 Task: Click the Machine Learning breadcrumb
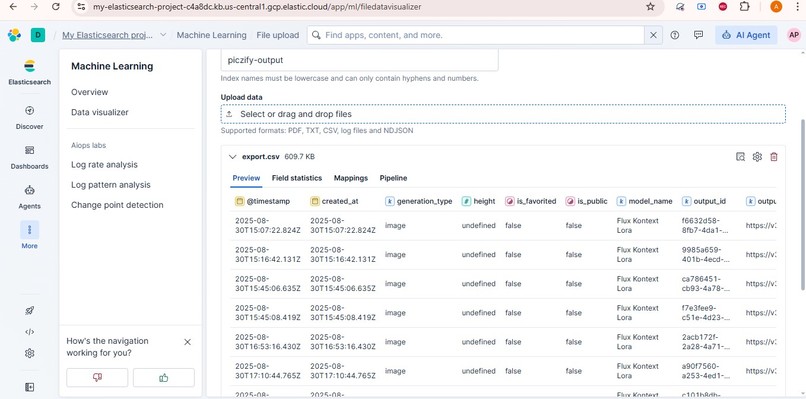click(x=211, y=35)
